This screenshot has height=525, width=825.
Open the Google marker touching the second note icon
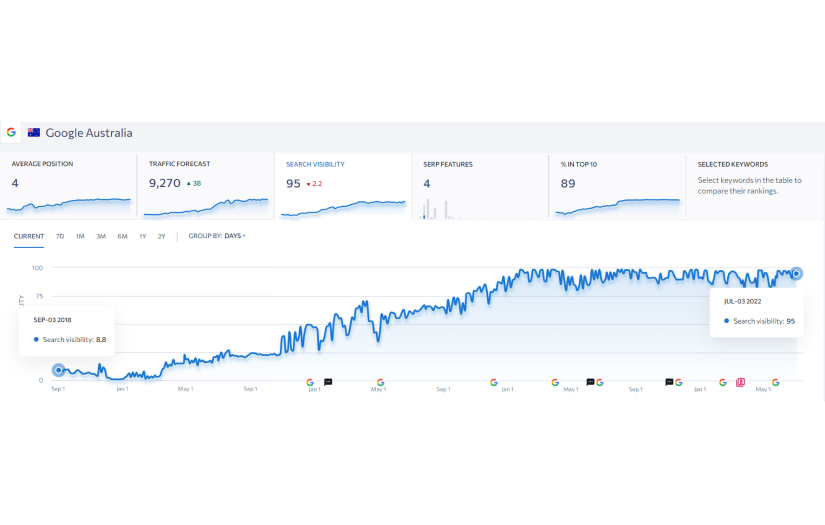pyautogui.click(x=600, y=382)
